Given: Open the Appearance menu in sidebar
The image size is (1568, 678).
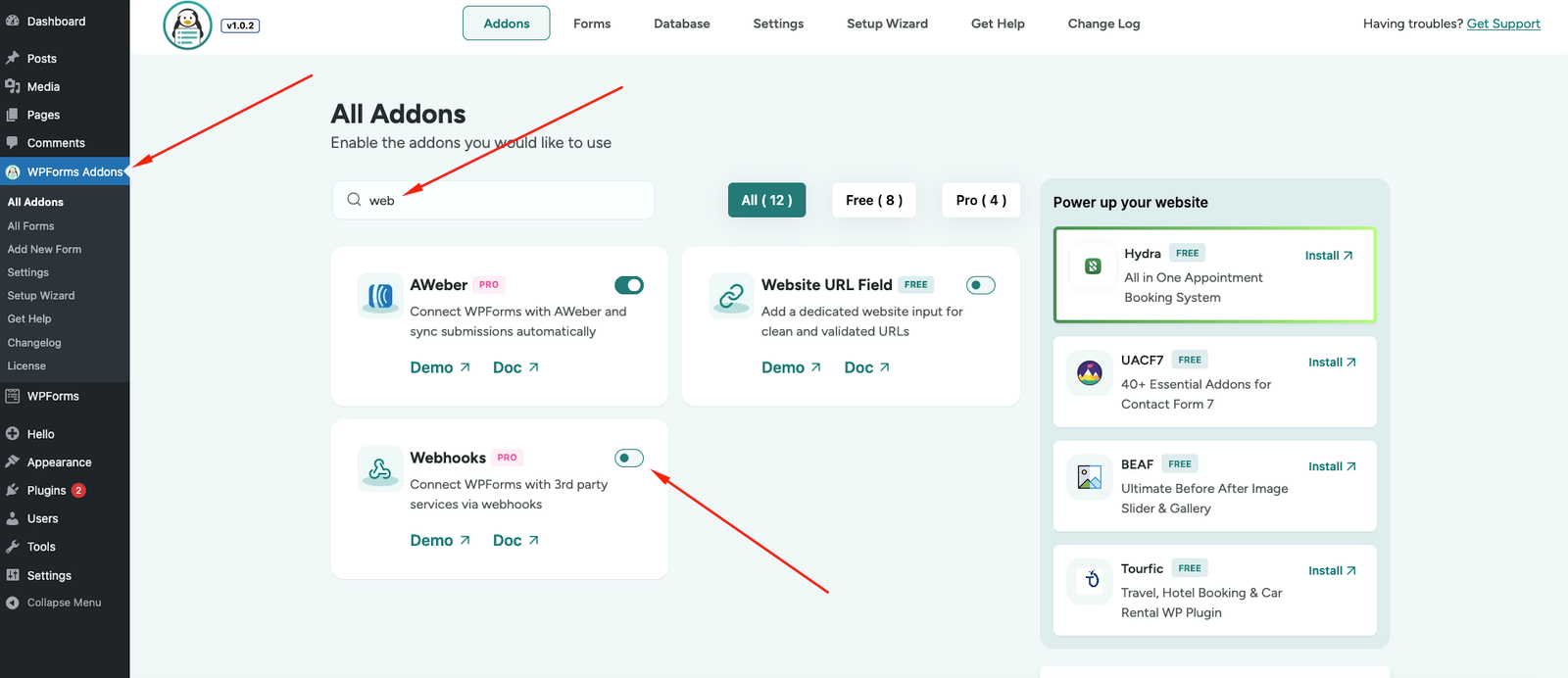Looking at the screenshot, I should [x=59, y=462].
